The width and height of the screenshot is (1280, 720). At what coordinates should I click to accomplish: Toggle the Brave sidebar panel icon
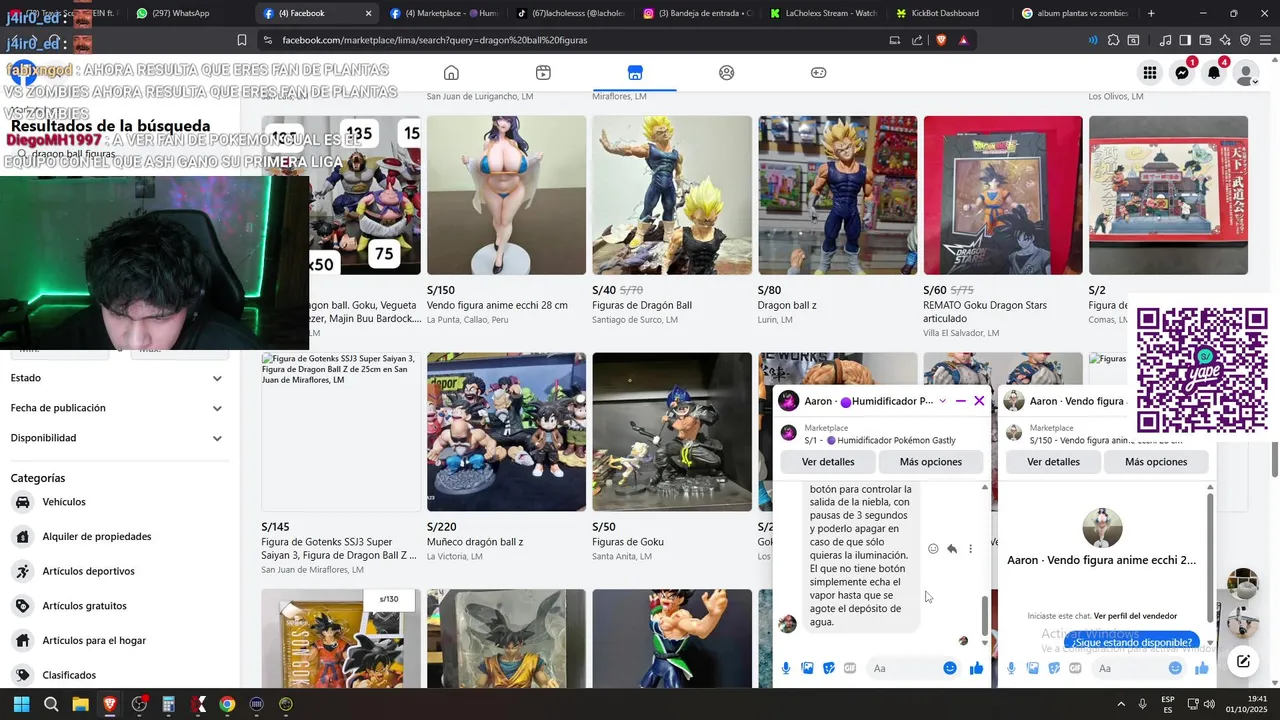pos(1185,40)
